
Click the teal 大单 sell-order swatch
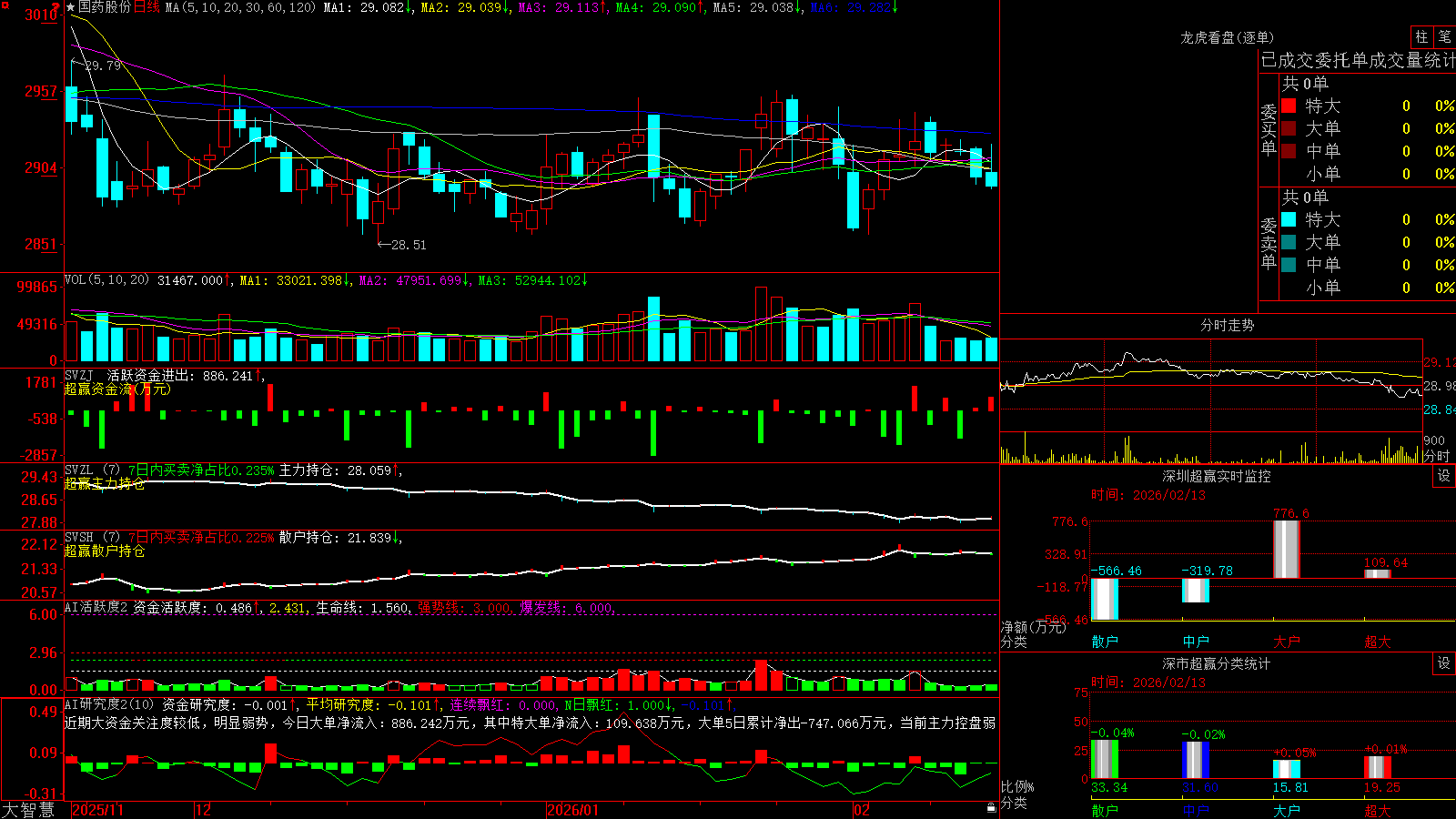point(1289,242)
